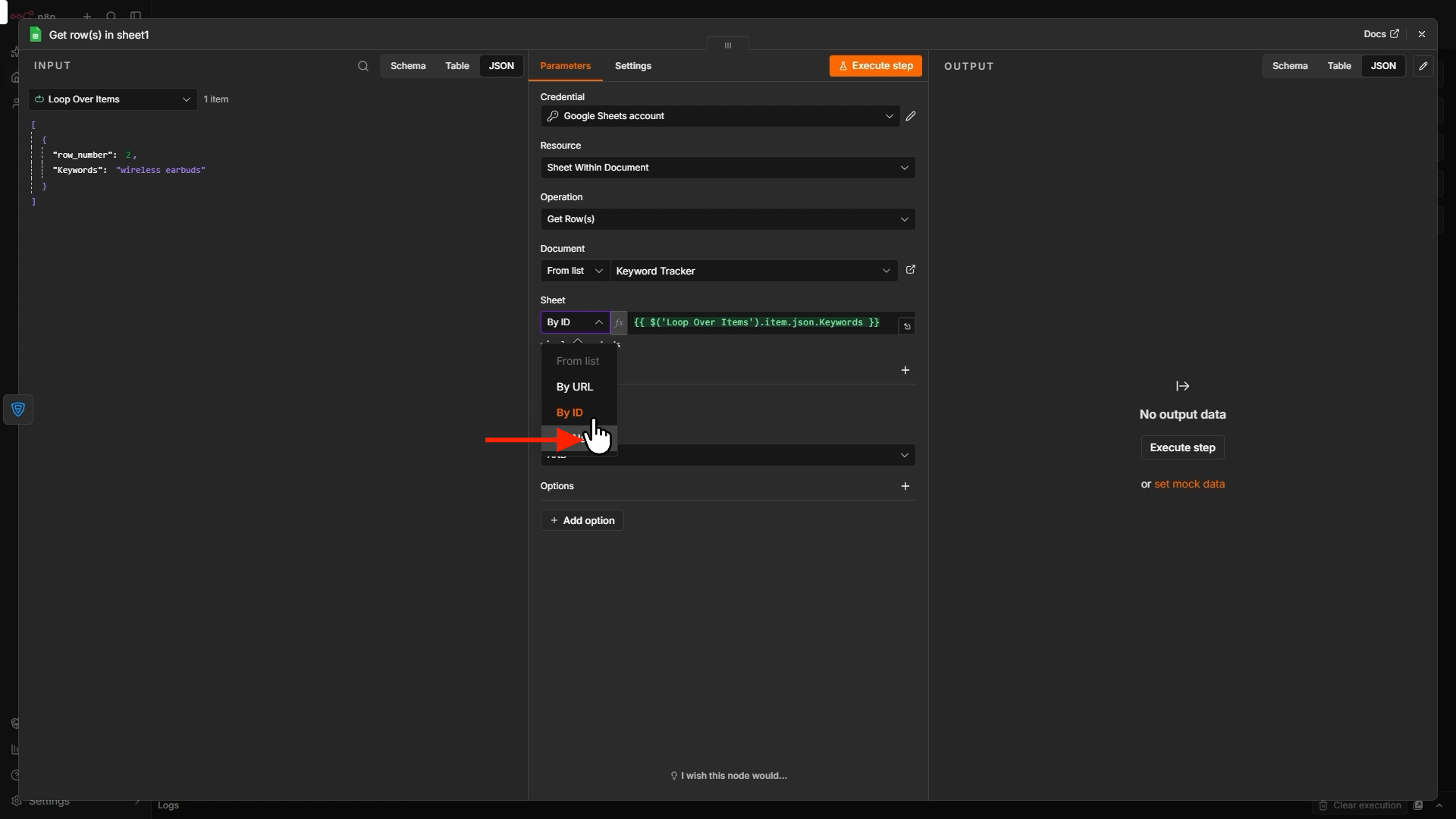Show input as Table
The image size is (1456, 819).
[457, 66]
